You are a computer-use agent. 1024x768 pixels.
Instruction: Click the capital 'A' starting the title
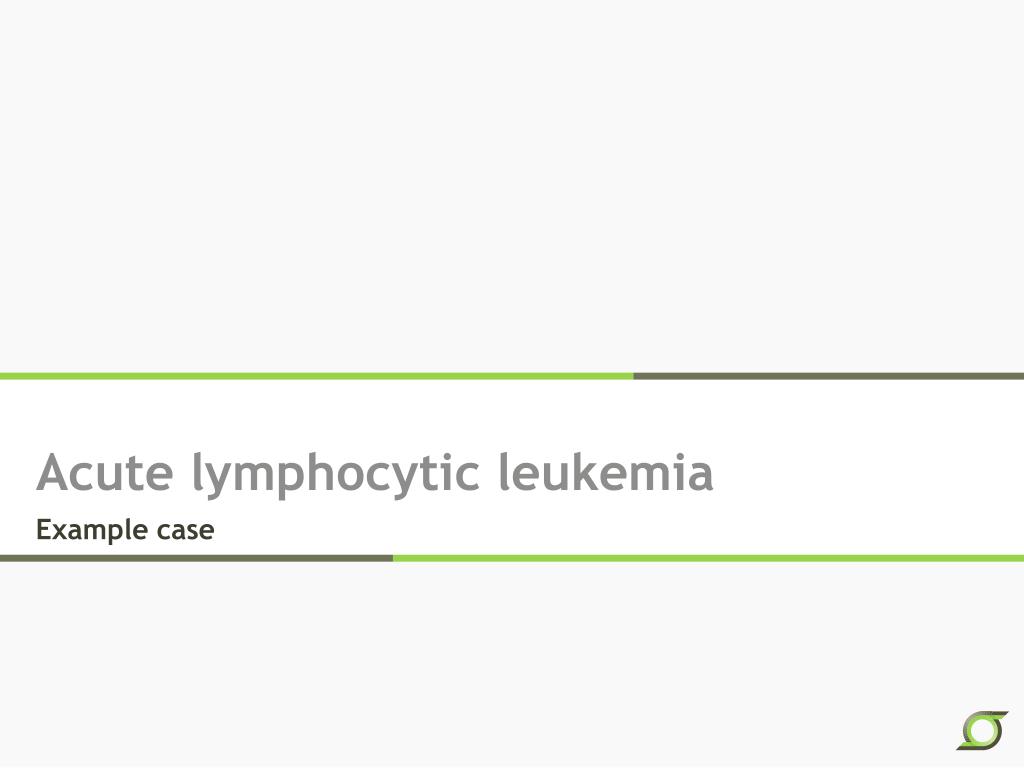(x=53, y=472)
